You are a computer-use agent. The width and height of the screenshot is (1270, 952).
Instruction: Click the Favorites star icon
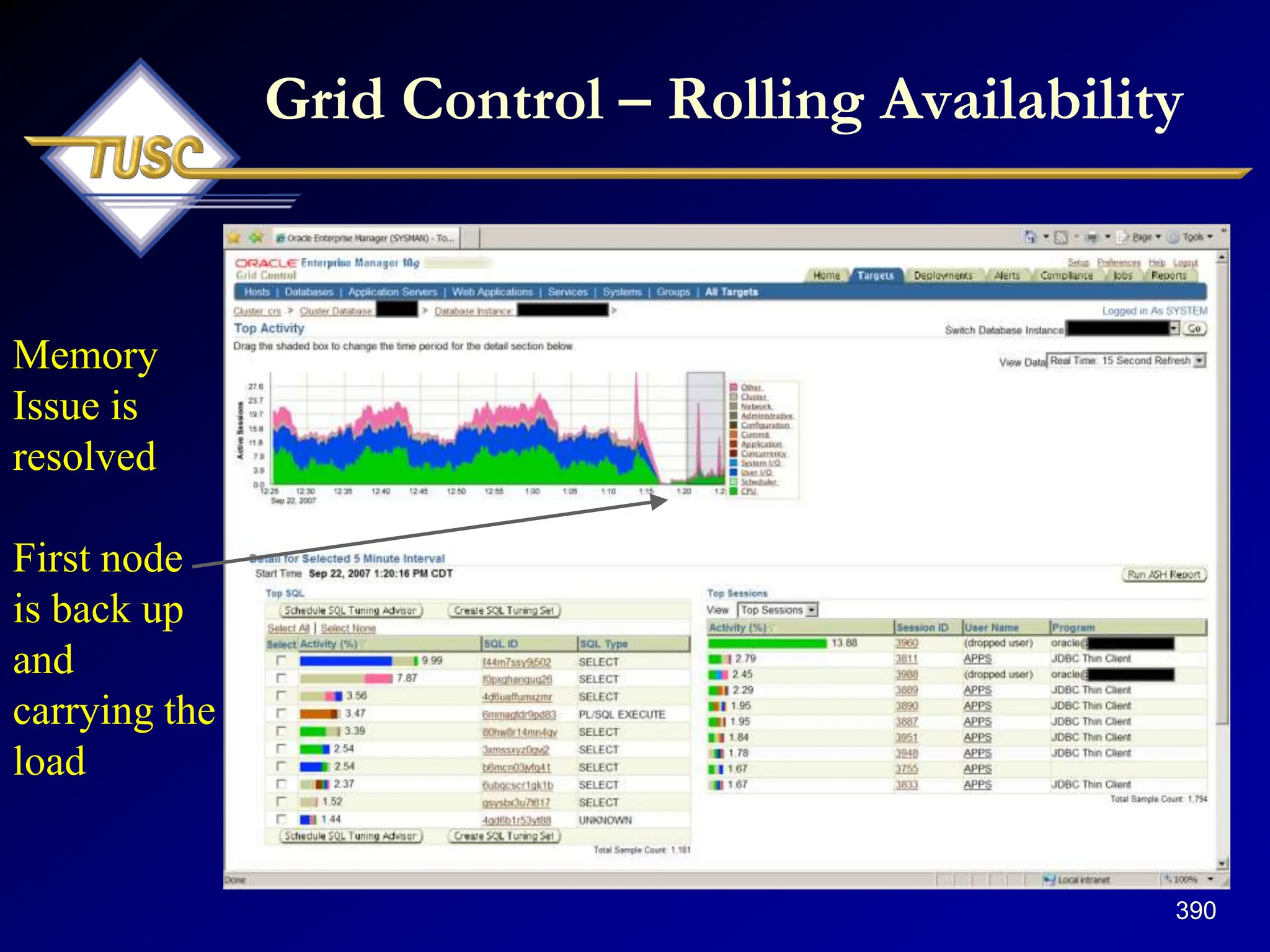pos(234,238)
